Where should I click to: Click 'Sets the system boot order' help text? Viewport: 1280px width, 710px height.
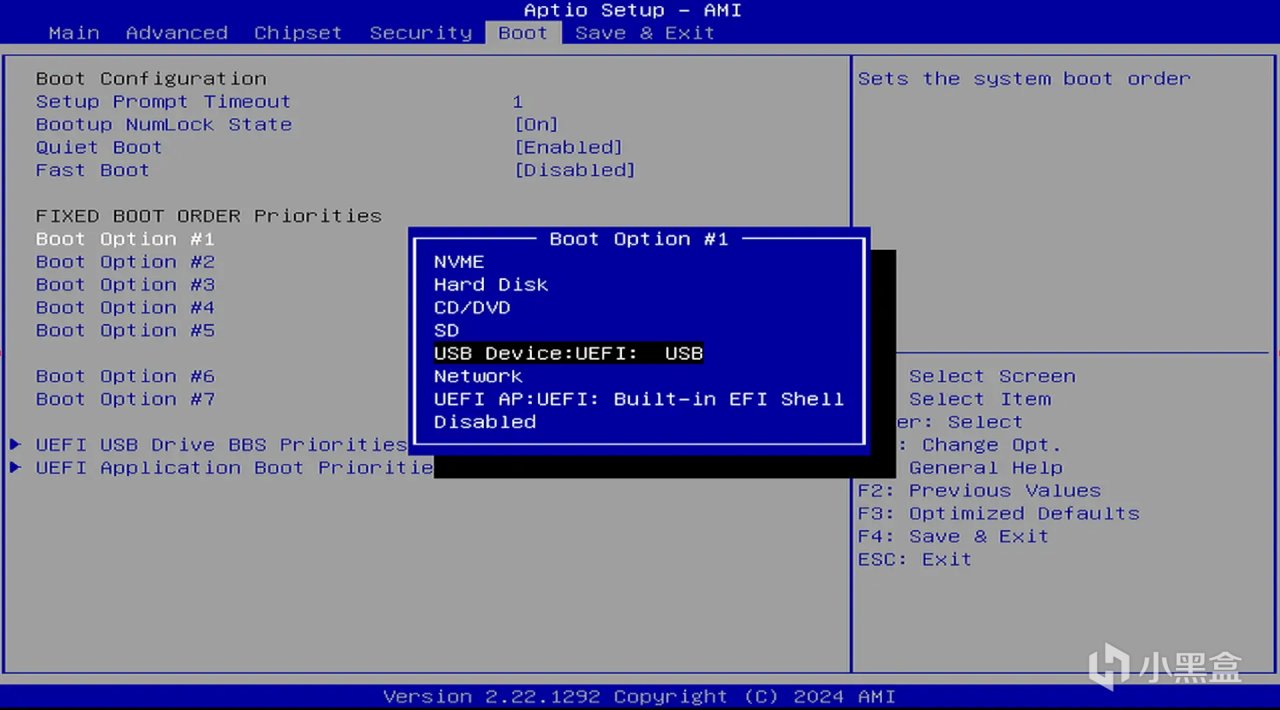(x=1024, y=79)
